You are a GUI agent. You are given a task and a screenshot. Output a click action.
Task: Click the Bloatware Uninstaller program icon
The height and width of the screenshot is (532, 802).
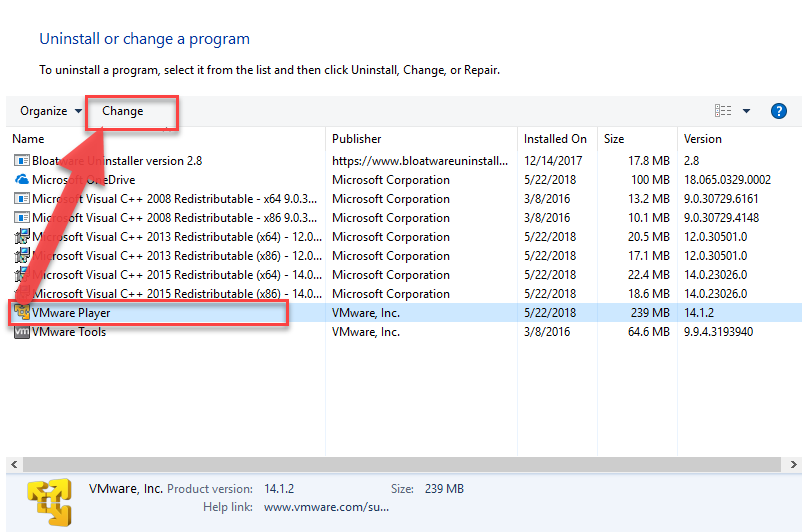pyautogui.click(x=21, y=161)
